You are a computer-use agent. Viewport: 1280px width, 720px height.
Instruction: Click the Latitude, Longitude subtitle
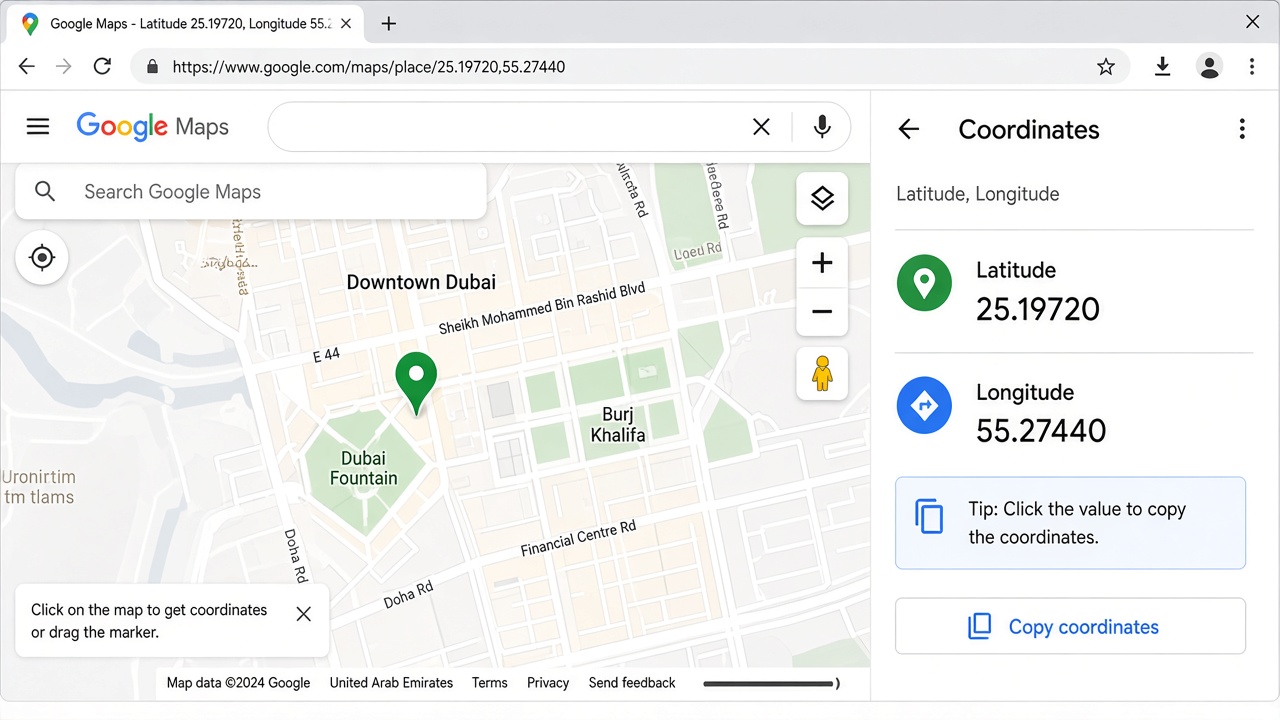click(977, 194)
